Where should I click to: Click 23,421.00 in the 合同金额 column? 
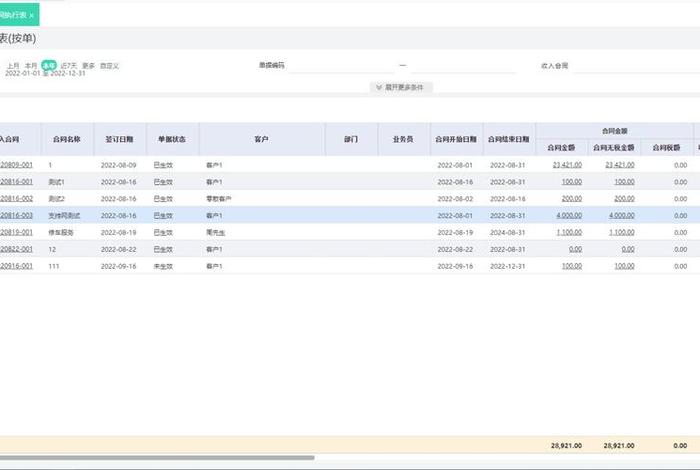click(566, 164)
